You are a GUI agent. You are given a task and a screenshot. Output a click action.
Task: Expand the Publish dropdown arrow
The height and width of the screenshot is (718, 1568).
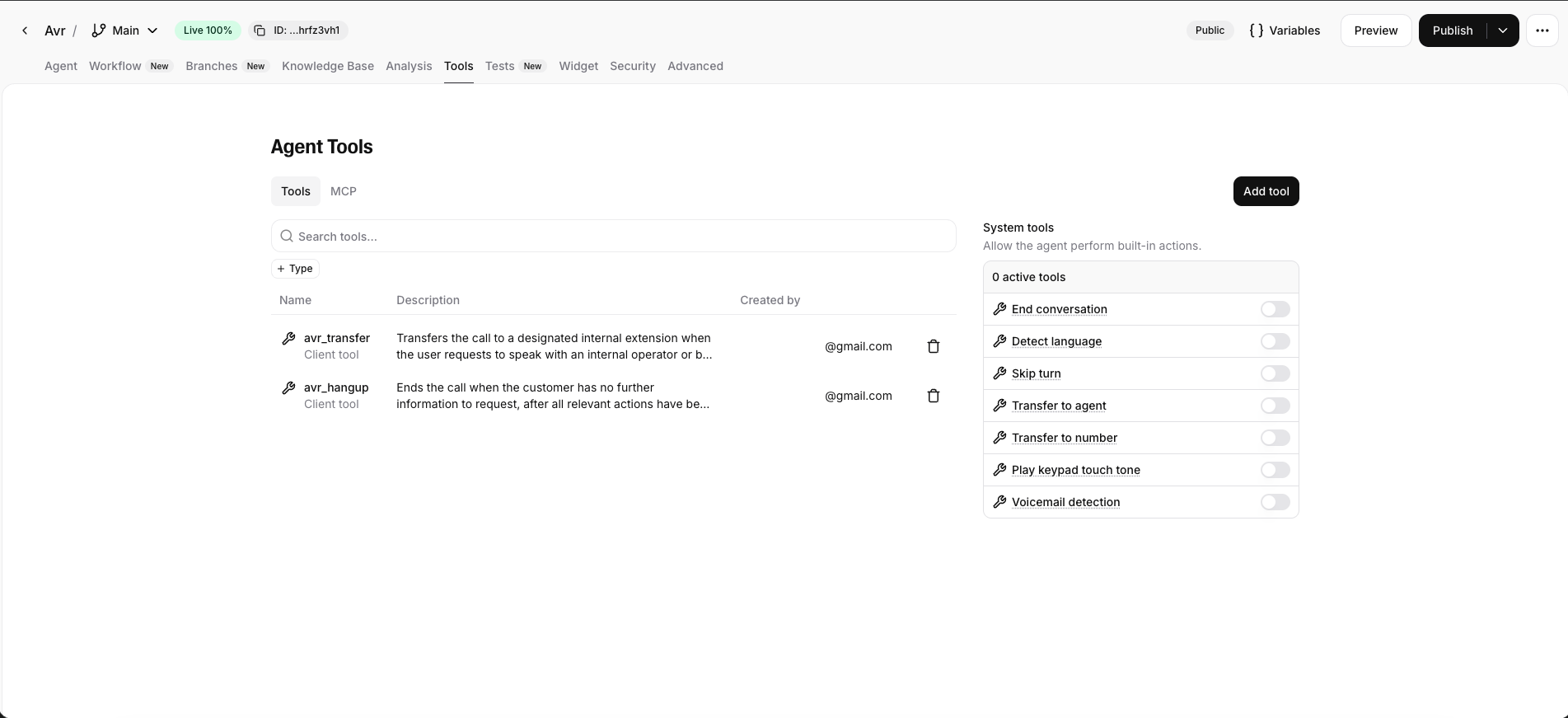tap(1503, 31)
